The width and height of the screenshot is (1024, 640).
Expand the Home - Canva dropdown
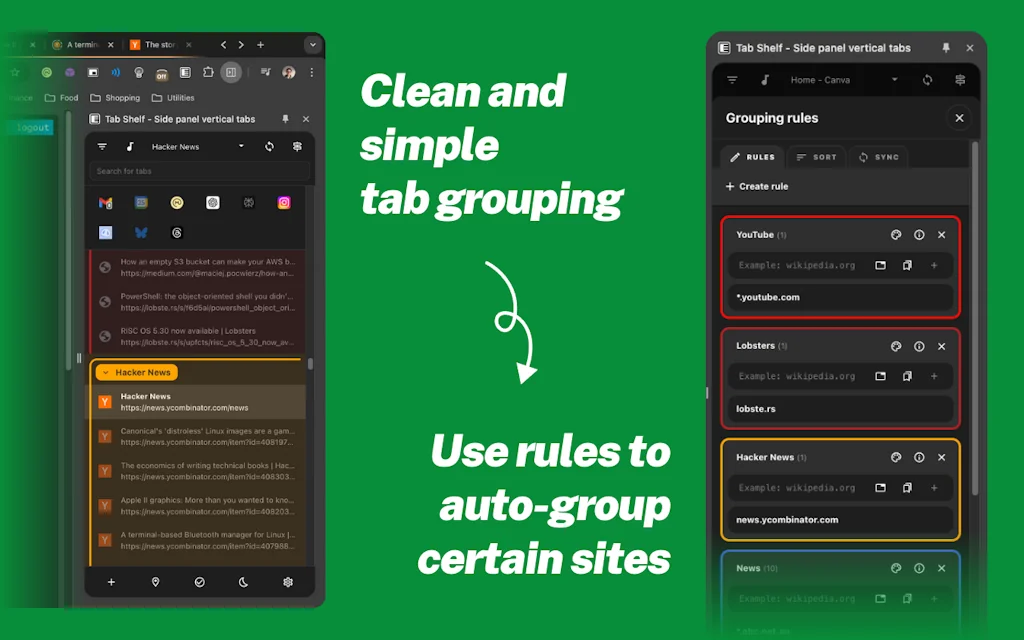pyautogui.click(x=893, y=80)
